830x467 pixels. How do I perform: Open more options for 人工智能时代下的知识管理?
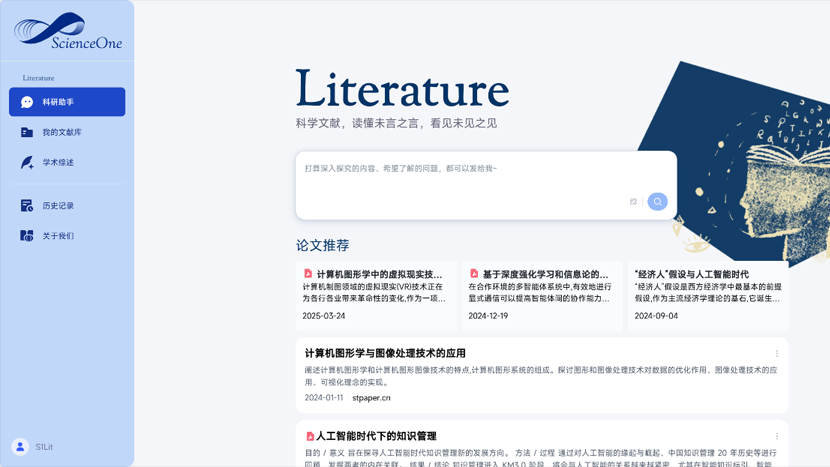tap(777, 436)
